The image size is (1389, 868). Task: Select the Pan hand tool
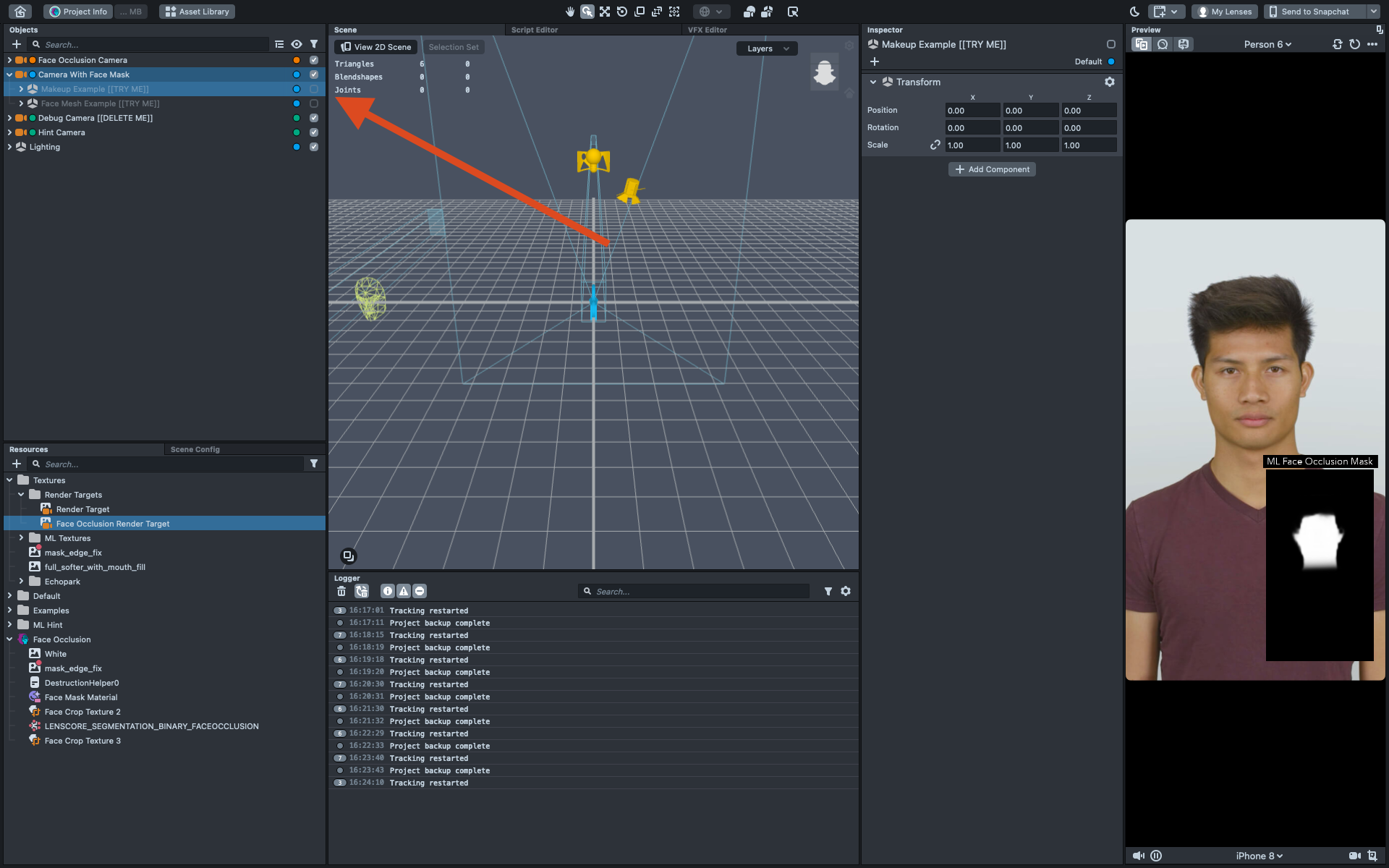[x=570, y=12]
